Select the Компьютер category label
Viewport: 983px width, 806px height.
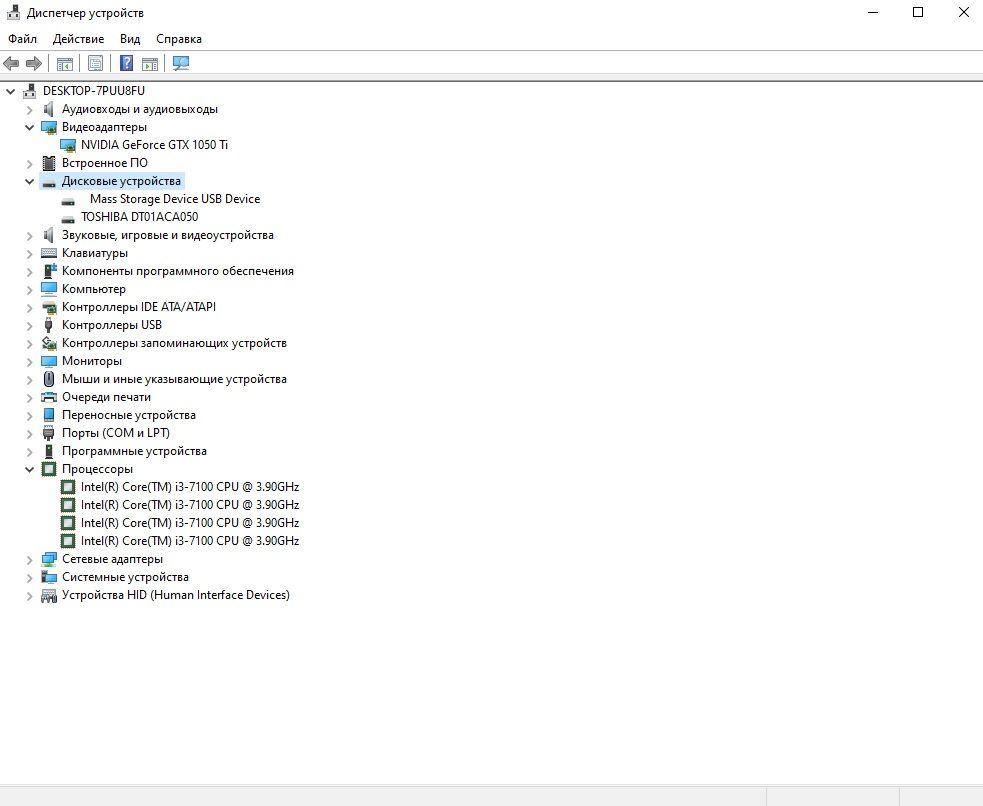point(93,289)
